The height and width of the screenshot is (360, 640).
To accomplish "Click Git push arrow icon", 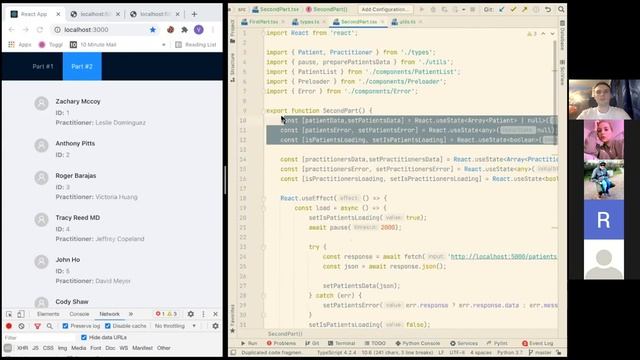I will (524, 9).
